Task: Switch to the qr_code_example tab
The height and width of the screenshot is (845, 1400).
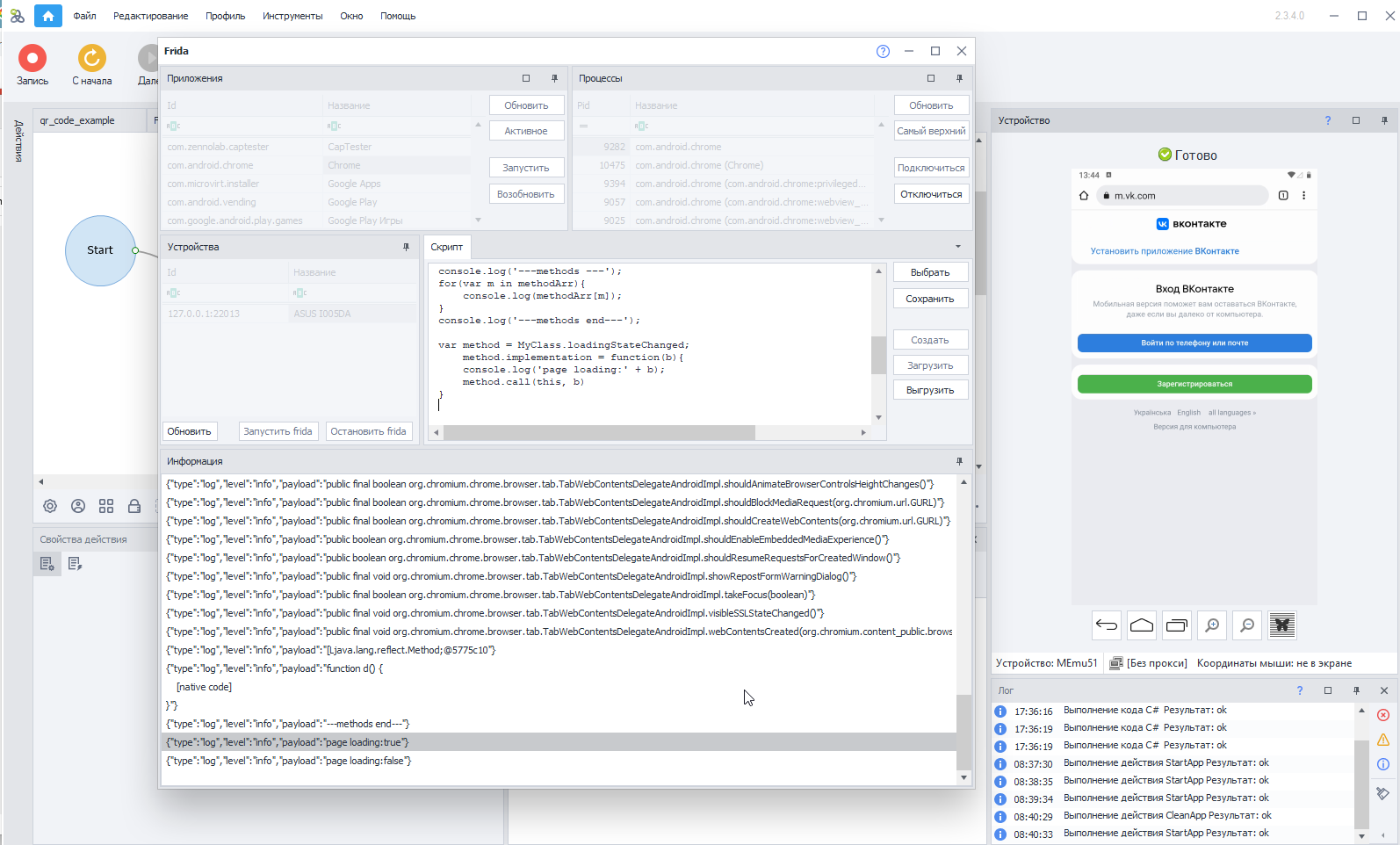Action: tap(77, 120)
